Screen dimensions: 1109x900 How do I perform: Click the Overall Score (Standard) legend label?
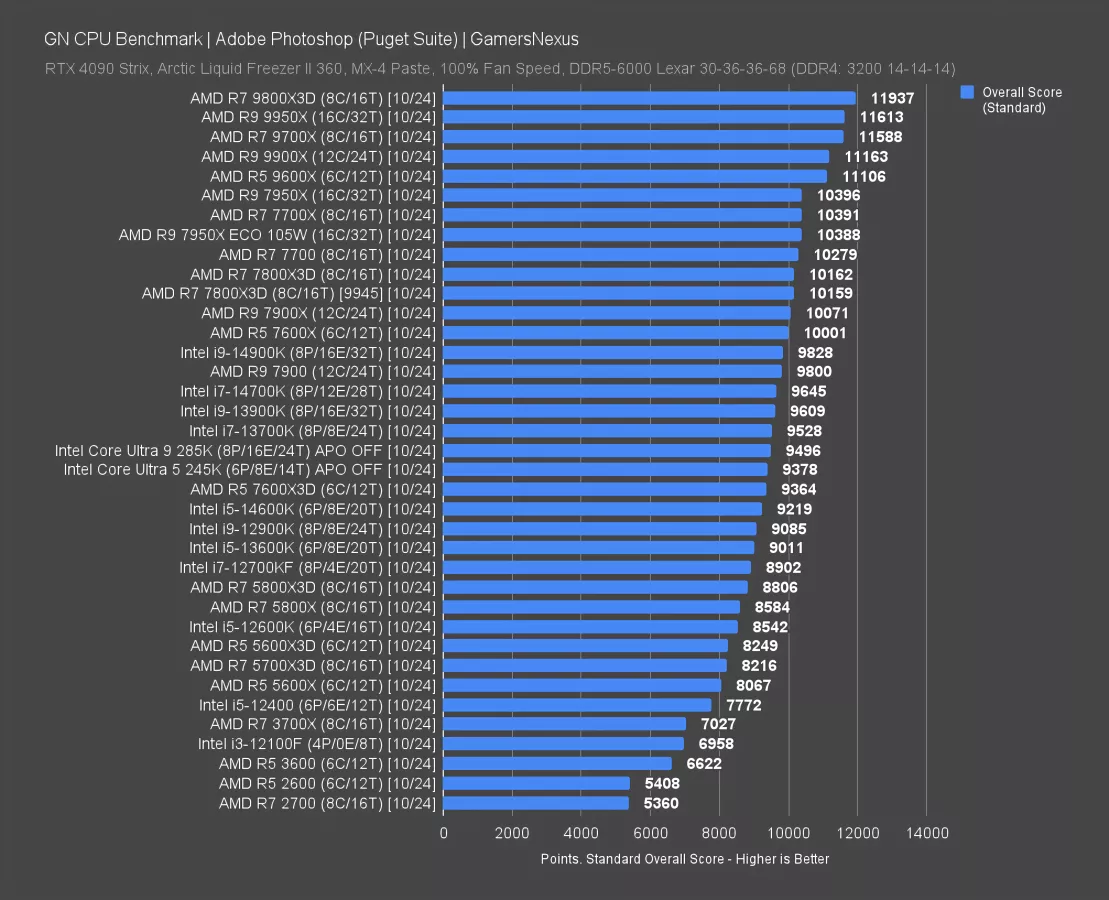point(1021,100)
